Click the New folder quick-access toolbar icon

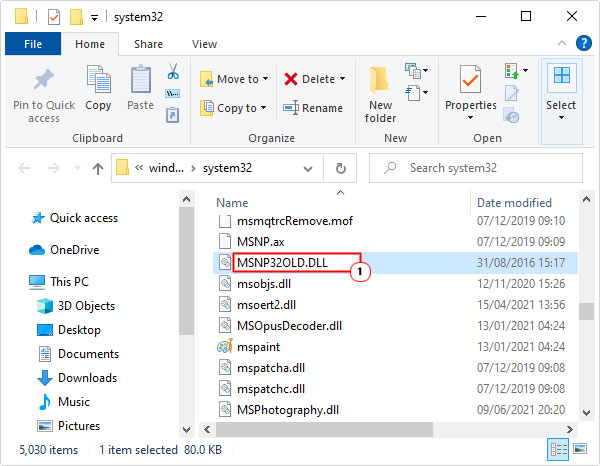(x=76, y=17)
